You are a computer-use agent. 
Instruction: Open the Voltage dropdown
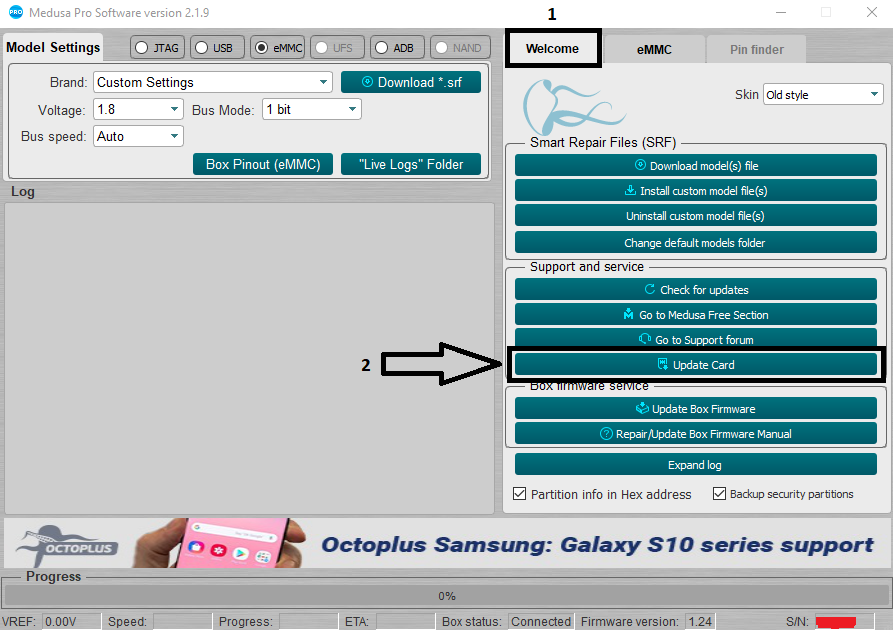[x=138, y=109]
